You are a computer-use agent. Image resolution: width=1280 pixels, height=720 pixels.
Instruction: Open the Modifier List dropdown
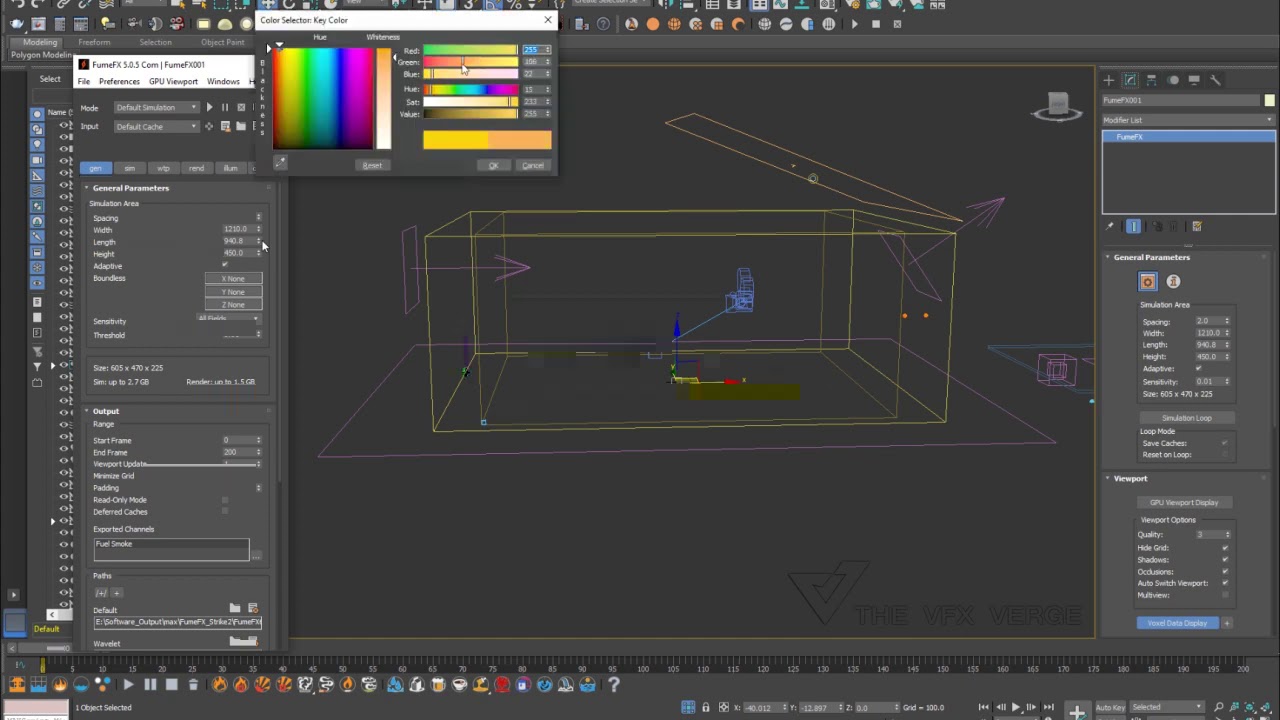point(1189,120)
